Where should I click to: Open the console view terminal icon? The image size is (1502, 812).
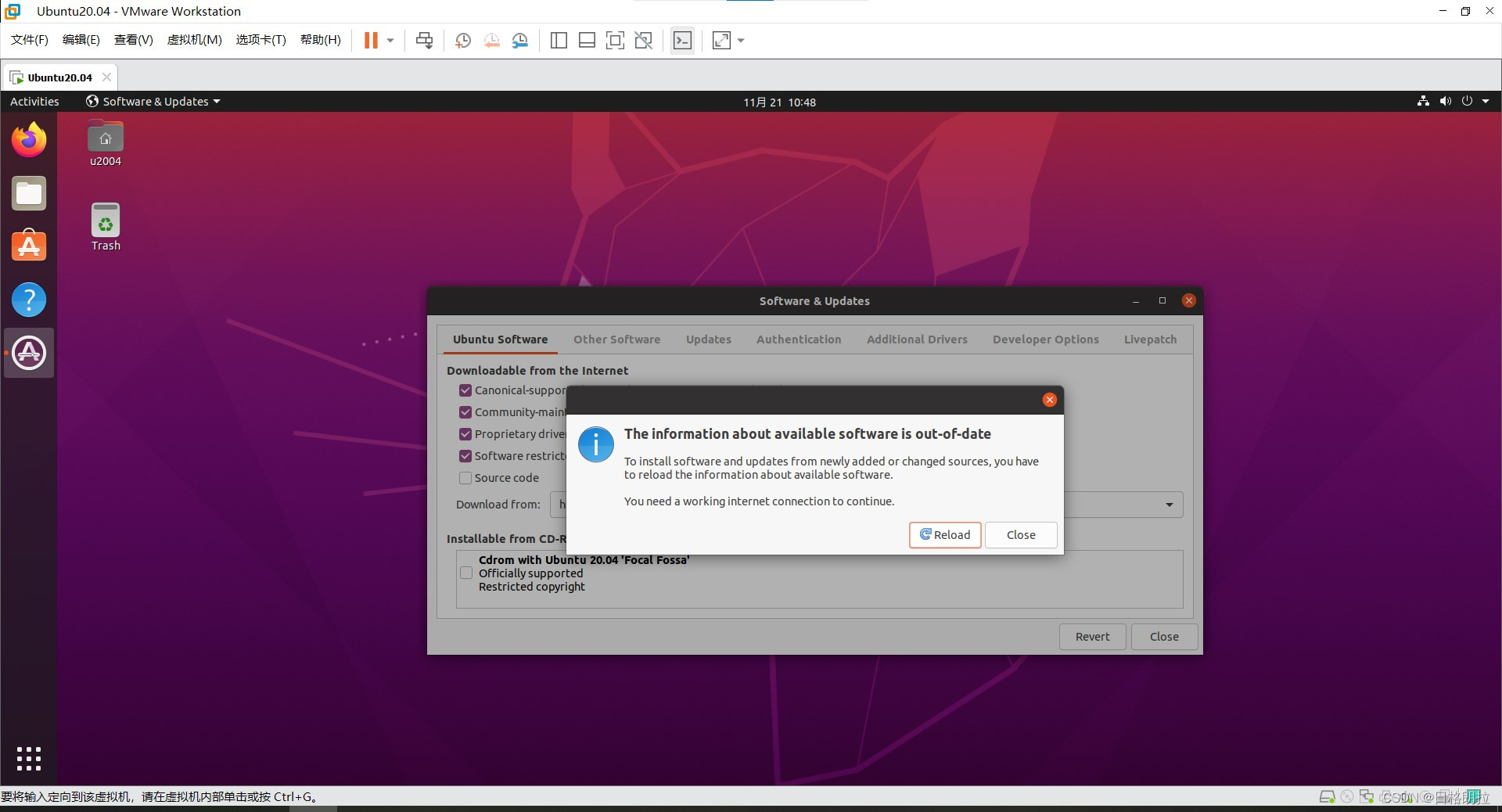point(682,40)
